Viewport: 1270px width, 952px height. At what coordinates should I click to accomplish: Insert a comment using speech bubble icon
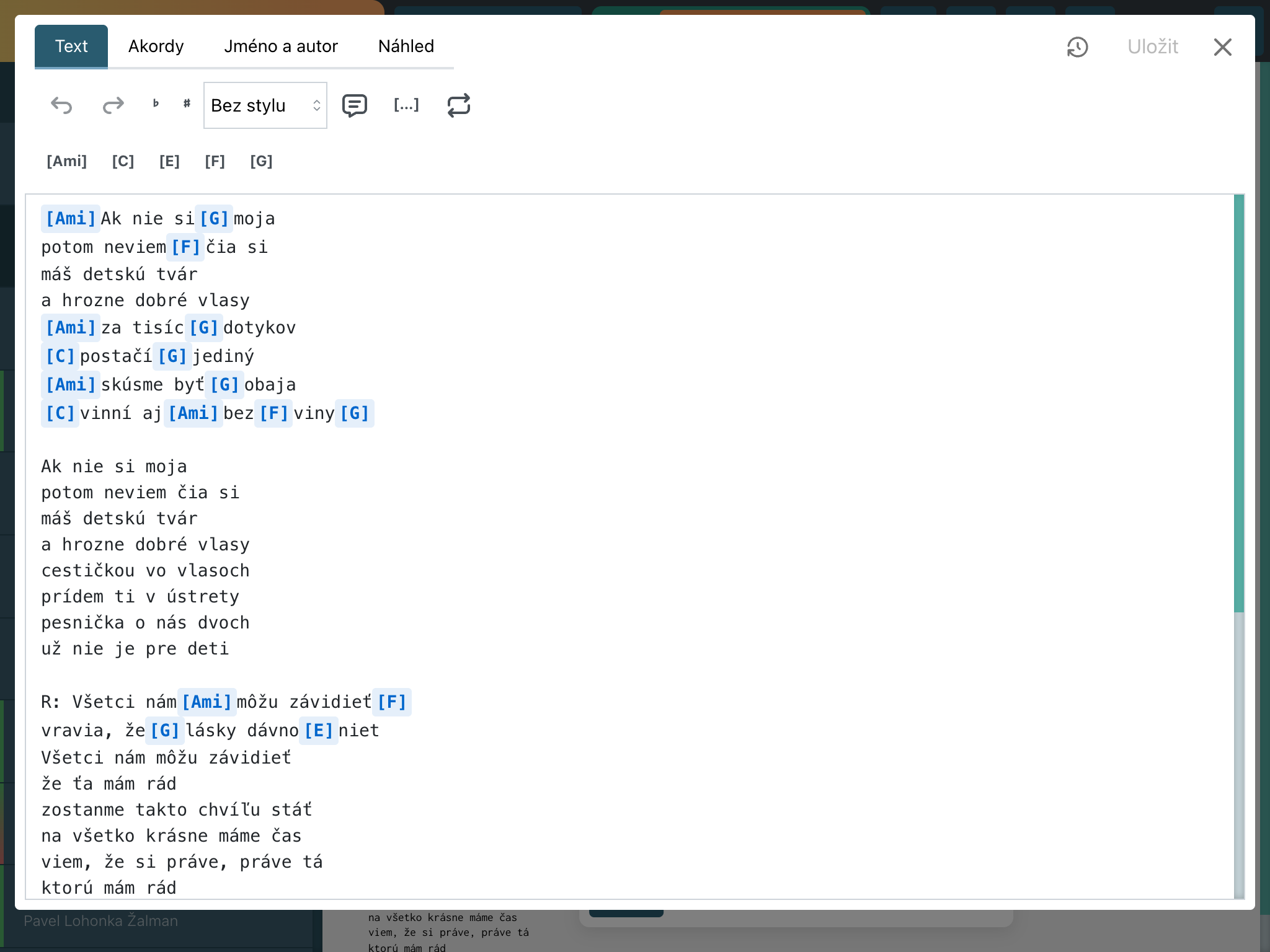coord(355,105)
